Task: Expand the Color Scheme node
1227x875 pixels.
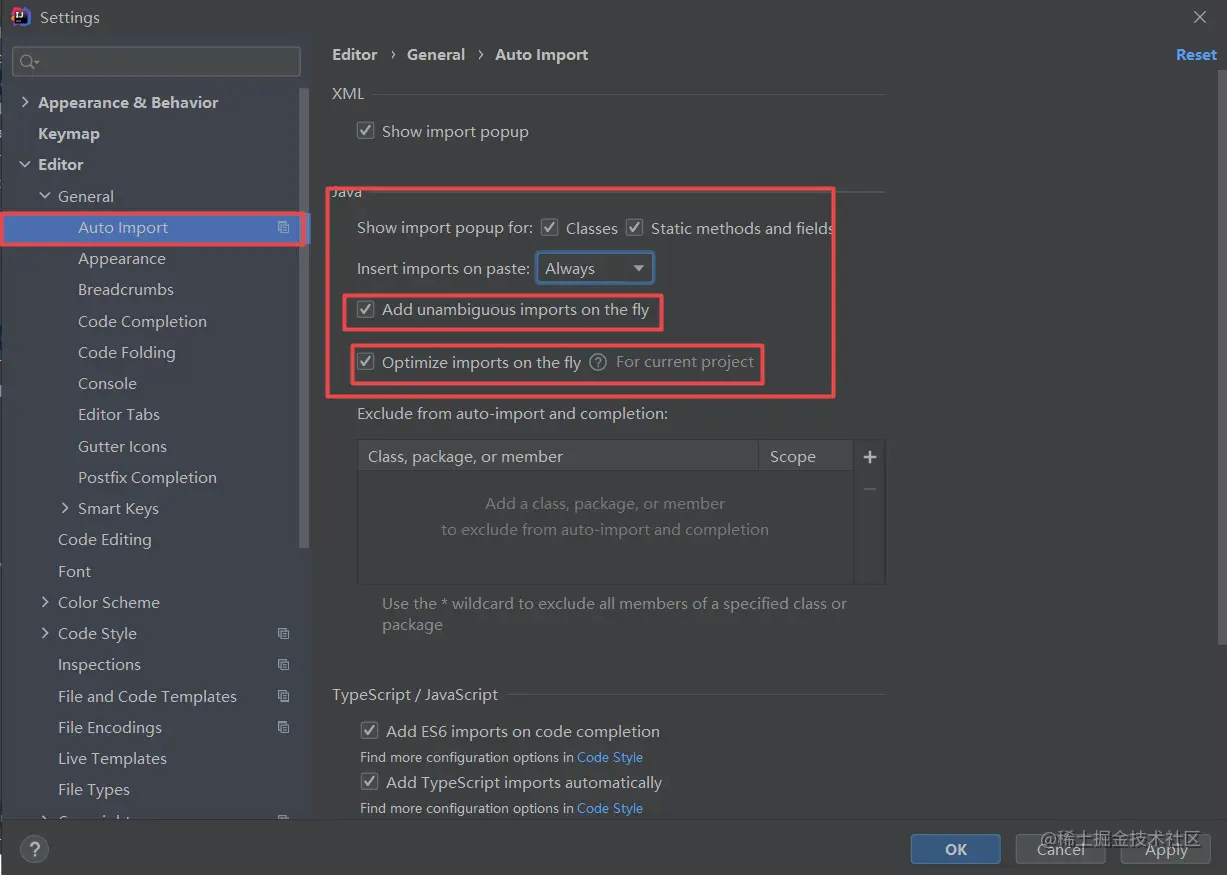Action: [x=45, y=603]
